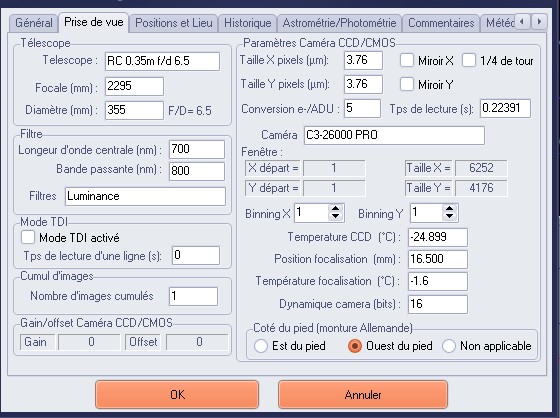Image resolution: width=560 pixels, height=418 pixels.
Task: Open the Astrométrie/Photométrie tab
Action: [339, 23]
